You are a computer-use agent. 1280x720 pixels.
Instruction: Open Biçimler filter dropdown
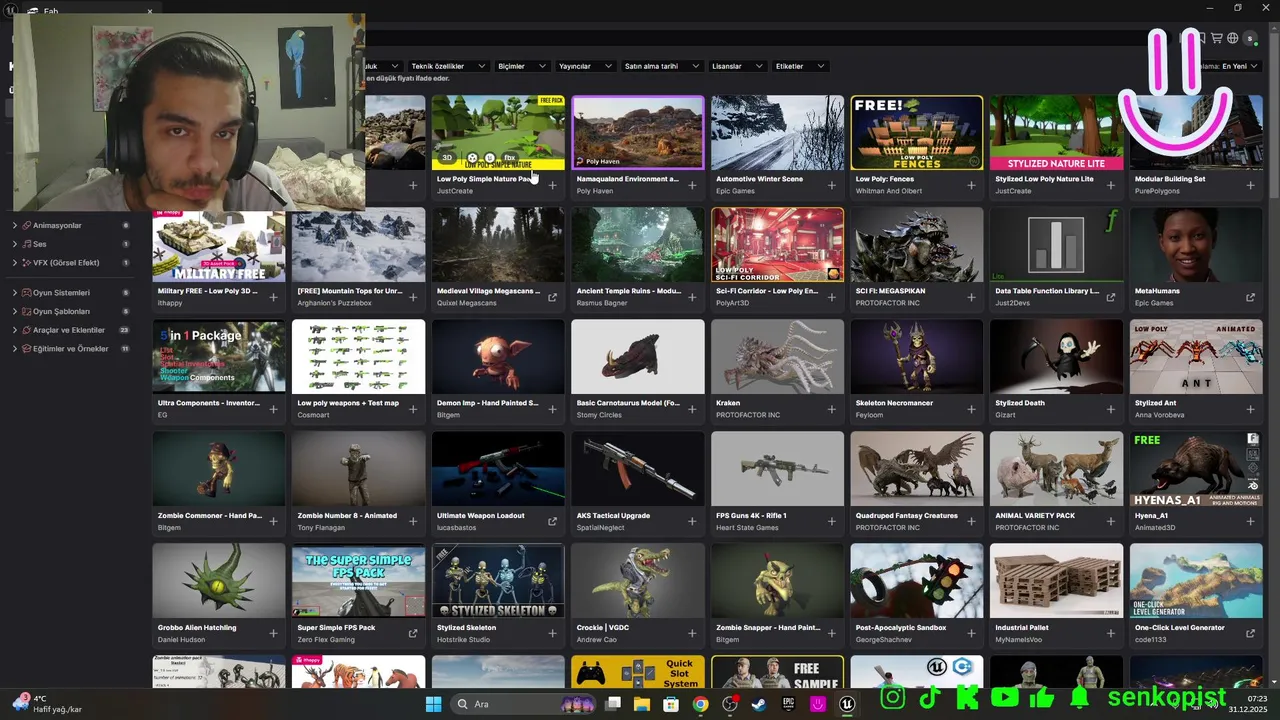tap(522, 66)
